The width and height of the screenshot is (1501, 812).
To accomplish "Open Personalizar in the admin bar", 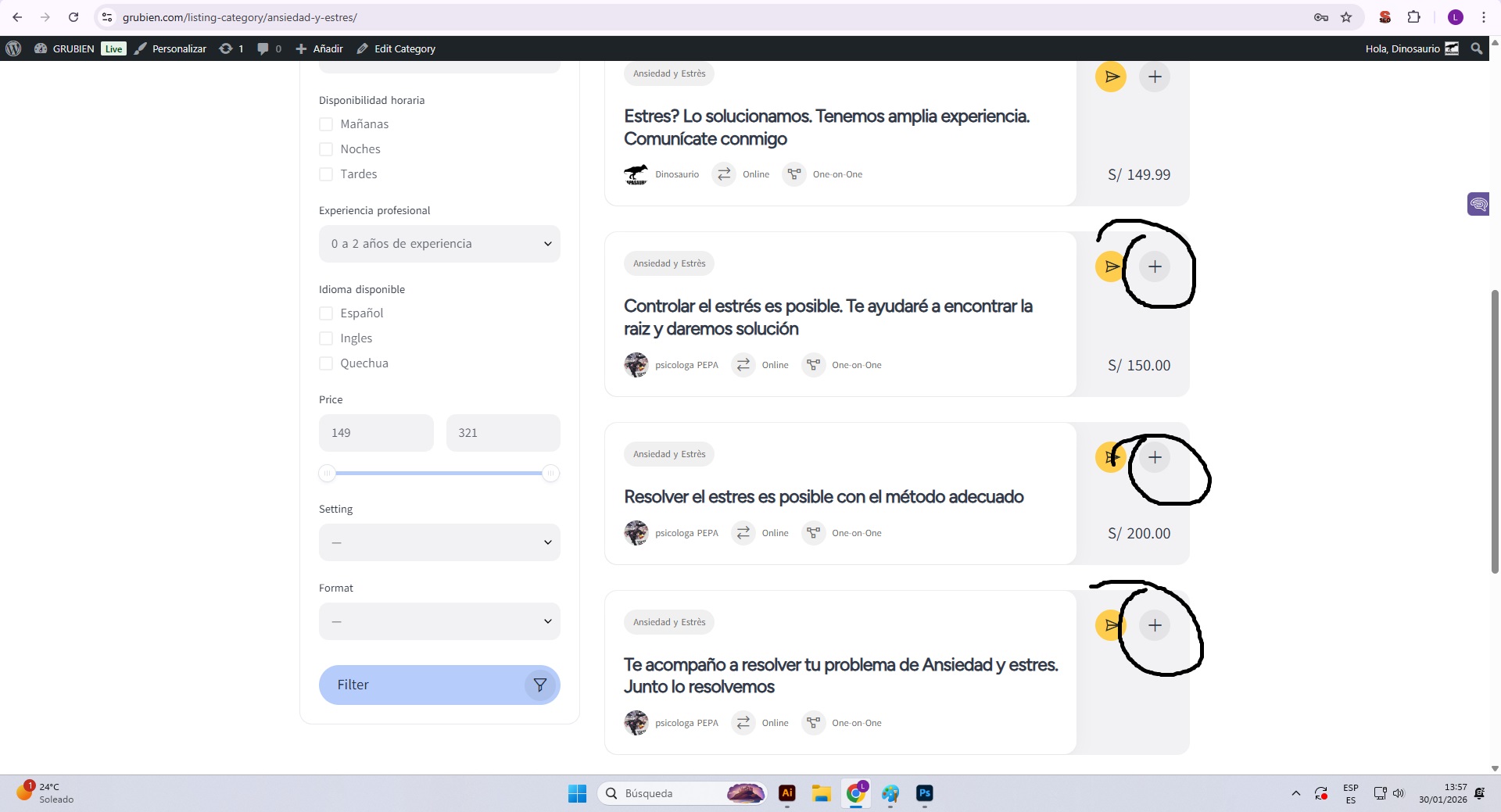I will tap(170, 48).
